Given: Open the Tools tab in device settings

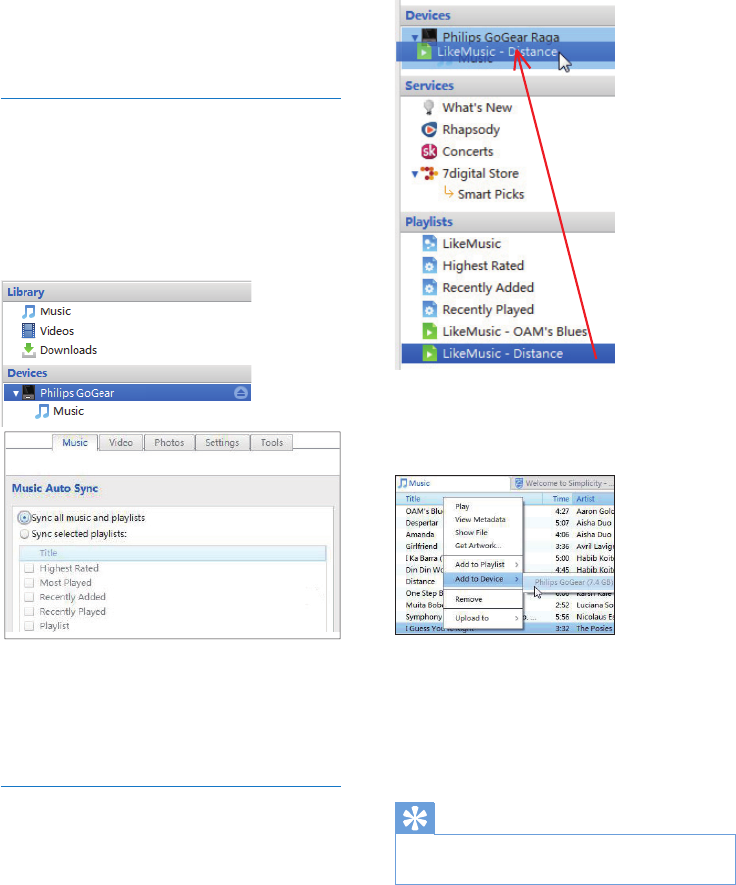Looking at the screenshot, I should (271, 442).
